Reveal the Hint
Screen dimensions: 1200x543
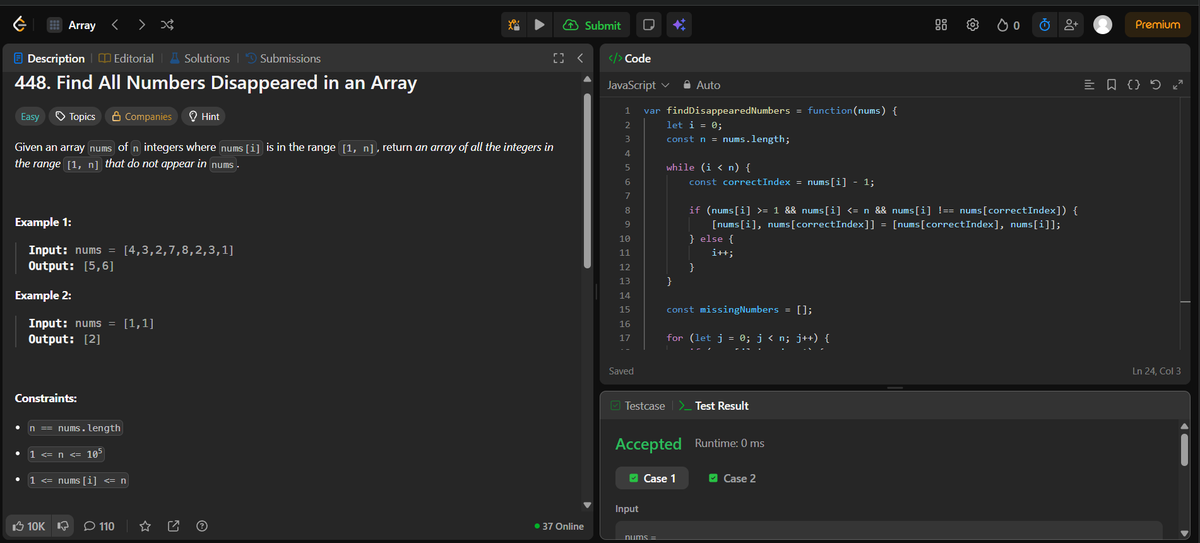(203, 117)
